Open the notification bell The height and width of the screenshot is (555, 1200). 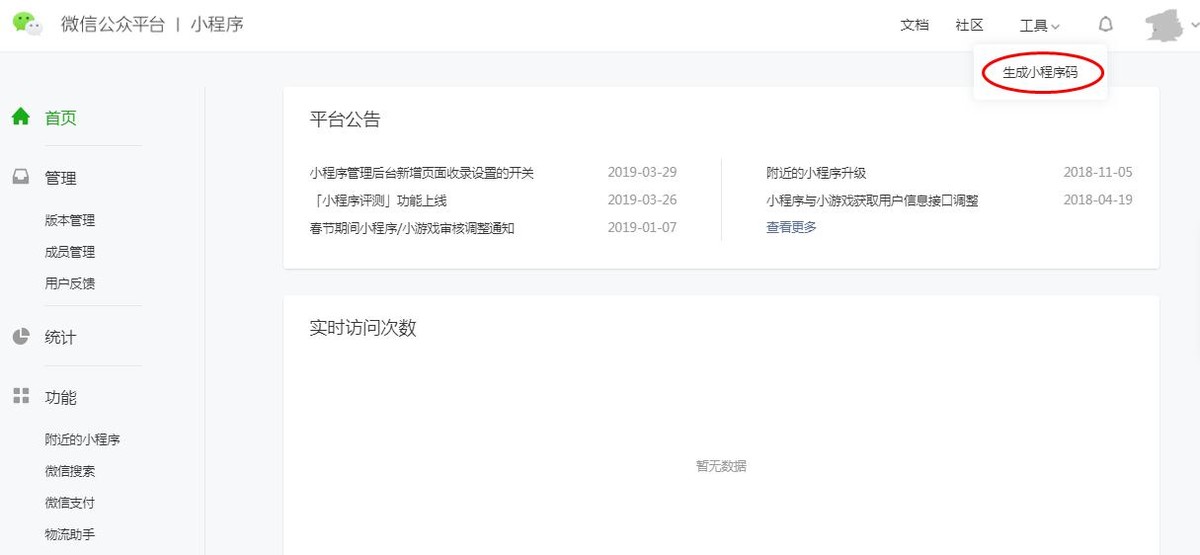1105,25
